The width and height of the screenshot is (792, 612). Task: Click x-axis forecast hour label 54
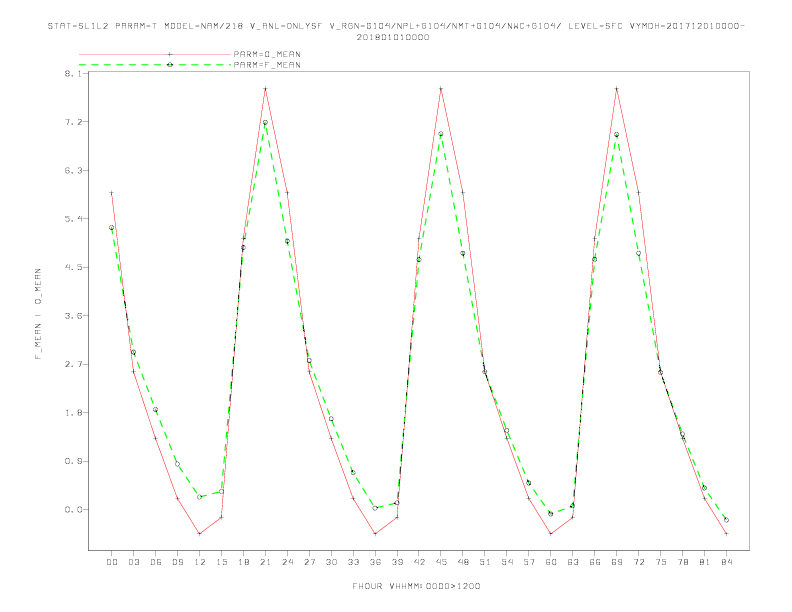click(507, 562)
